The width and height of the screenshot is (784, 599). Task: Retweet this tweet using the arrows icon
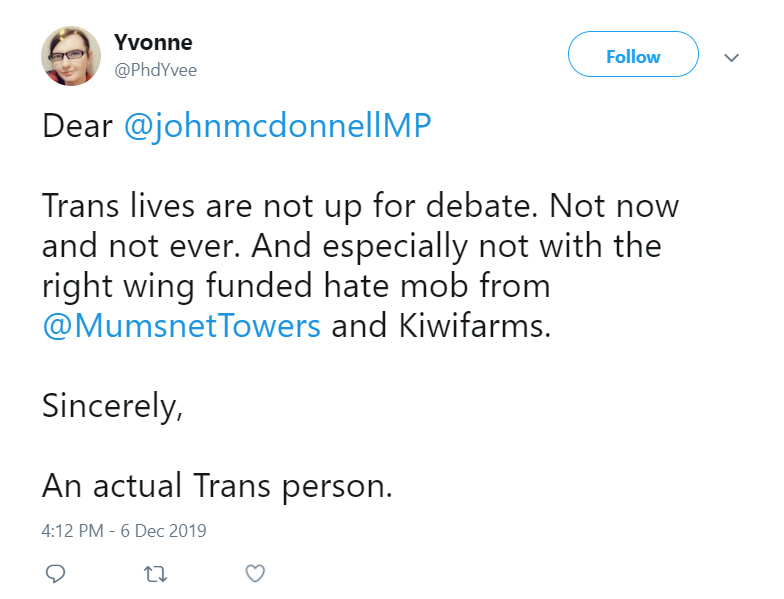click(x=156, y=574)
